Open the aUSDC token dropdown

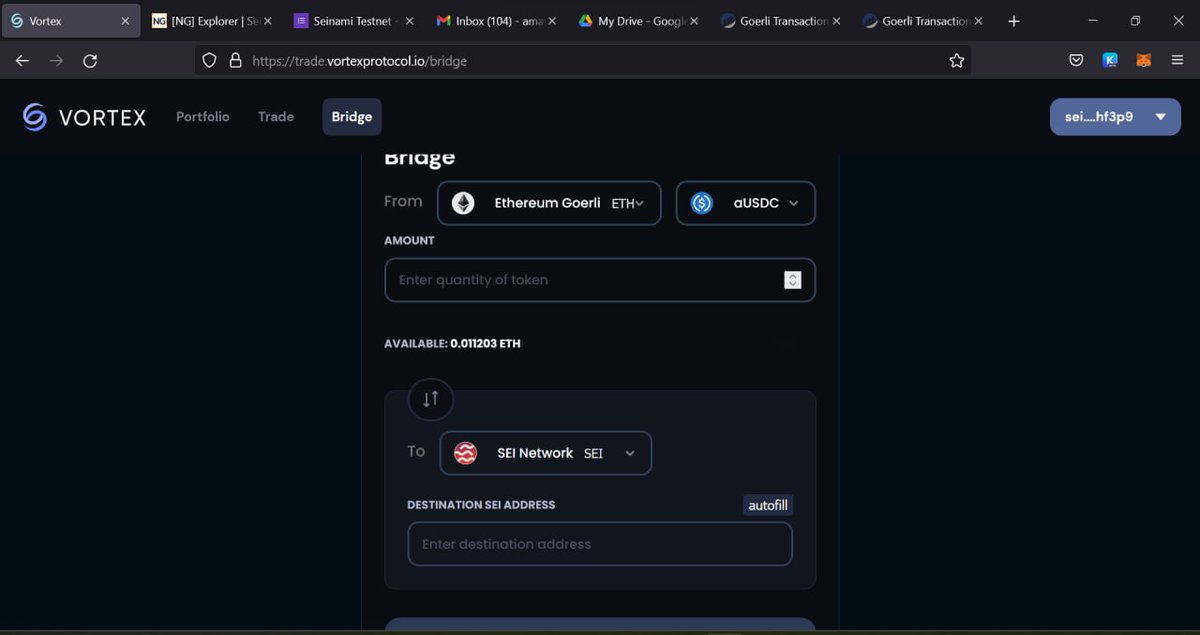pos(746,203)
